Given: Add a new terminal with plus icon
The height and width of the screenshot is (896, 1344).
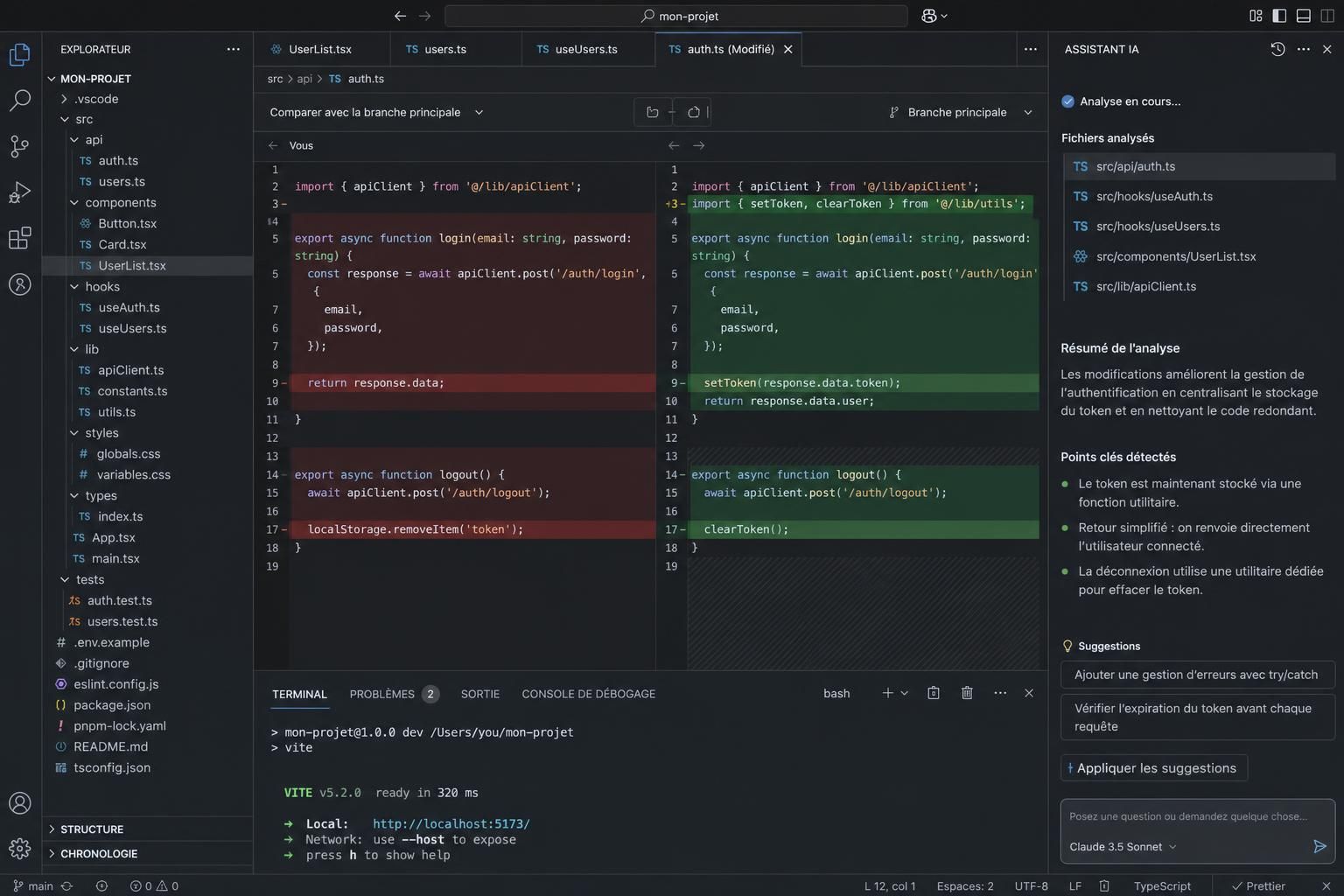Looking at the screenshot, I should coord(887,693).
